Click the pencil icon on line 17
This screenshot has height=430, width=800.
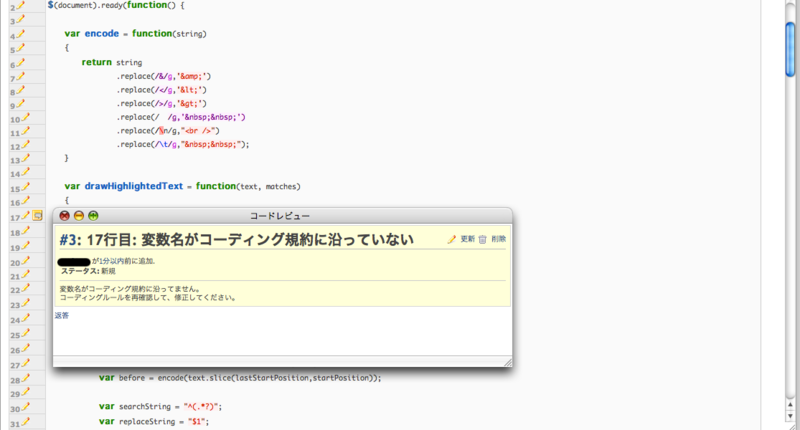pyautogui.click(x=25, y=216)
